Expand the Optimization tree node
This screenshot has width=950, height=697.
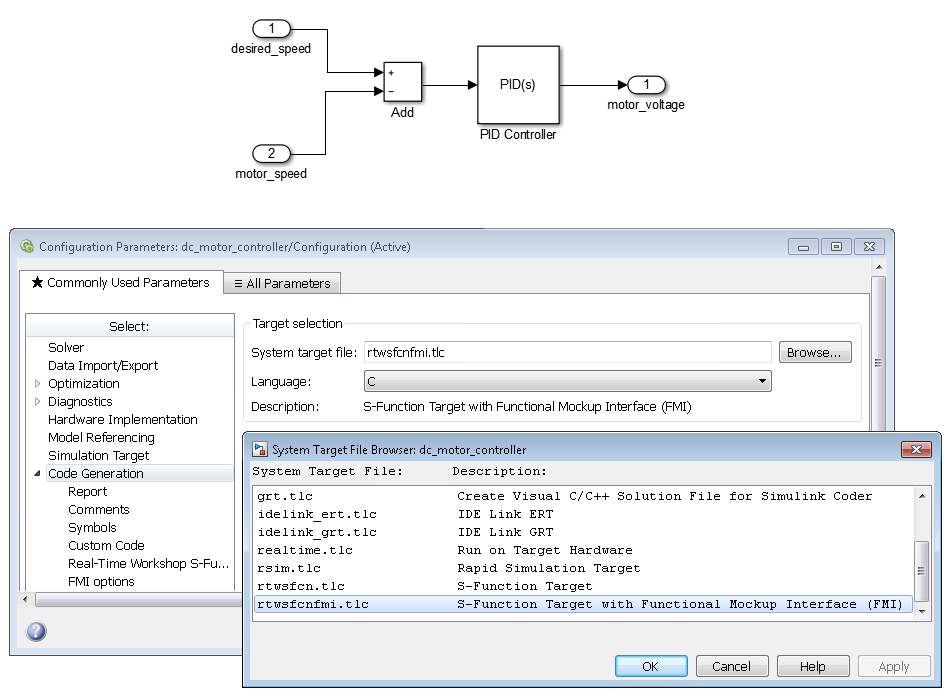click(38, 384)
